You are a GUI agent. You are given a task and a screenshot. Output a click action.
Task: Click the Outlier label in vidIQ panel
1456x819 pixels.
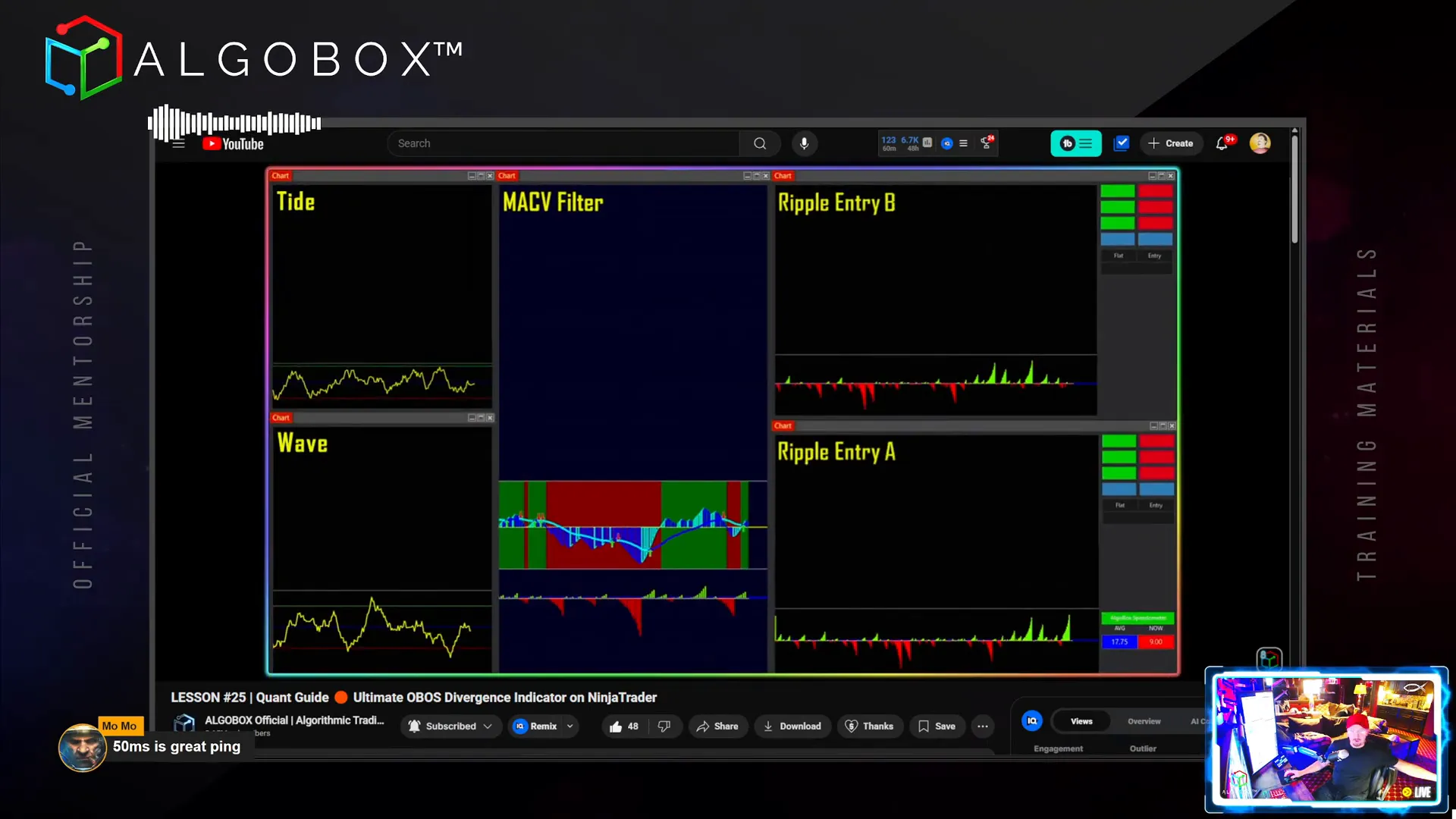[1143, 748]
